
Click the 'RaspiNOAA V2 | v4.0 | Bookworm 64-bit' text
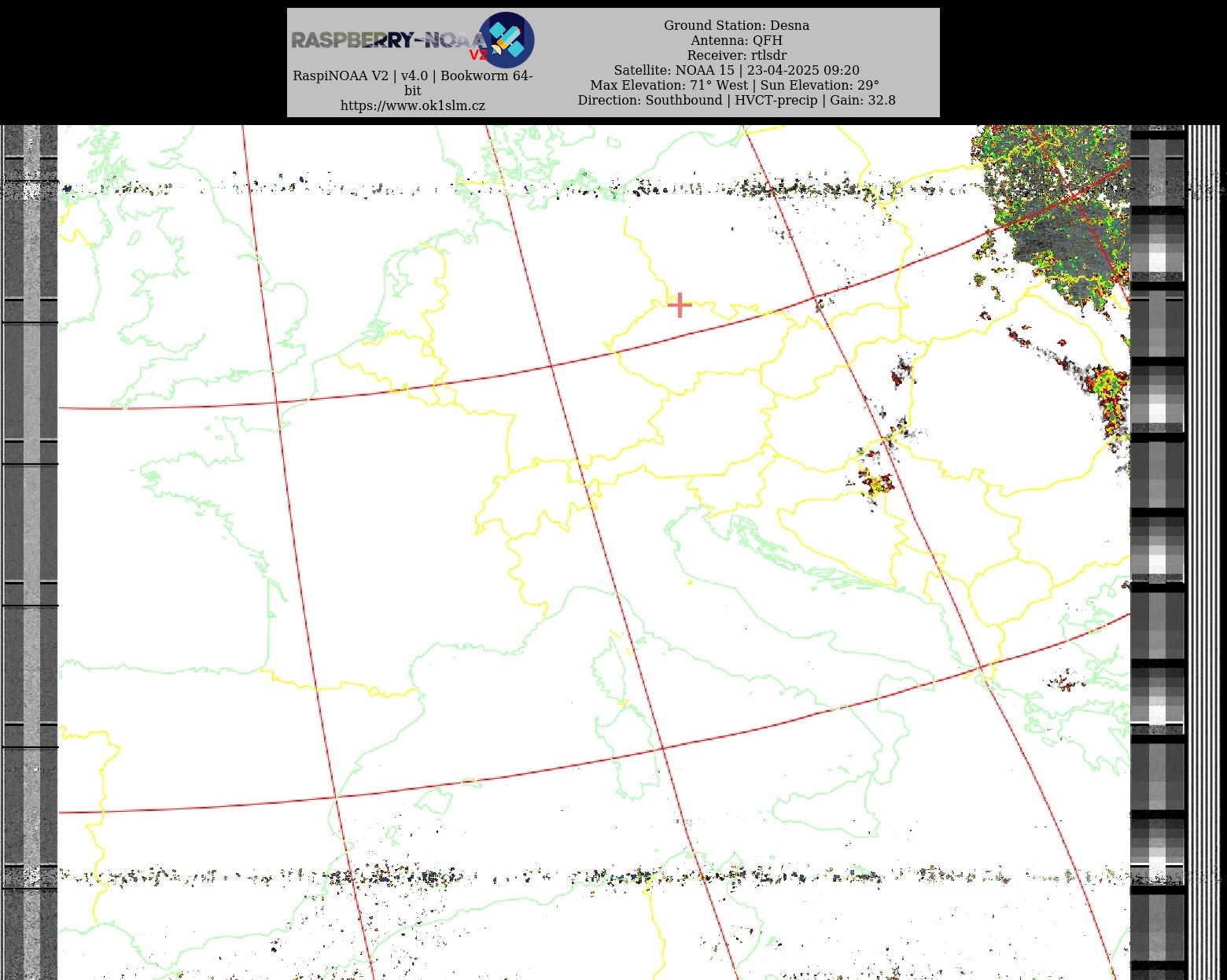(x=413, y=83)
